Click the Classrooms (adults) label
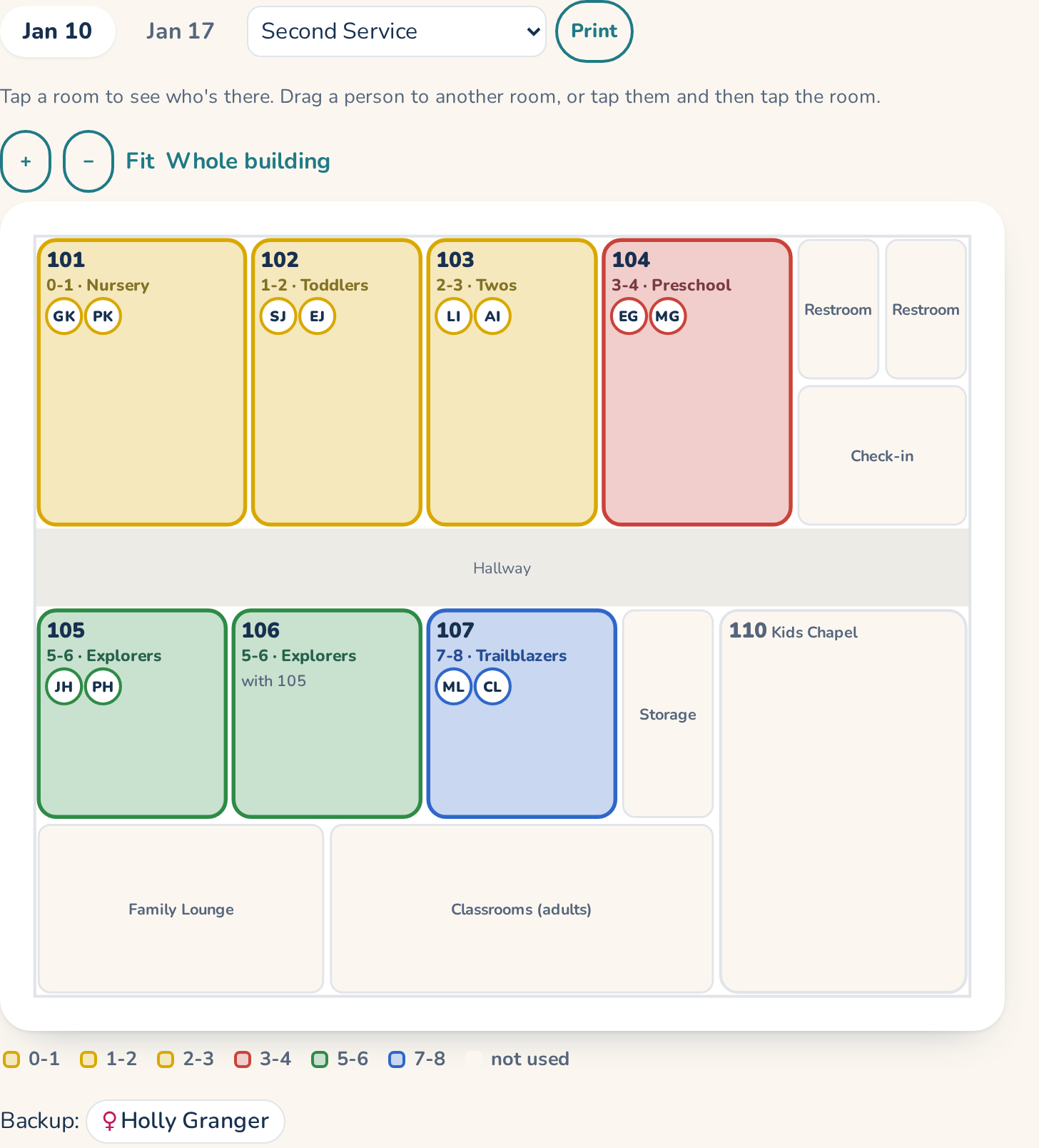The height and width of the screenshot is (1148, 1039). point(522,910)
